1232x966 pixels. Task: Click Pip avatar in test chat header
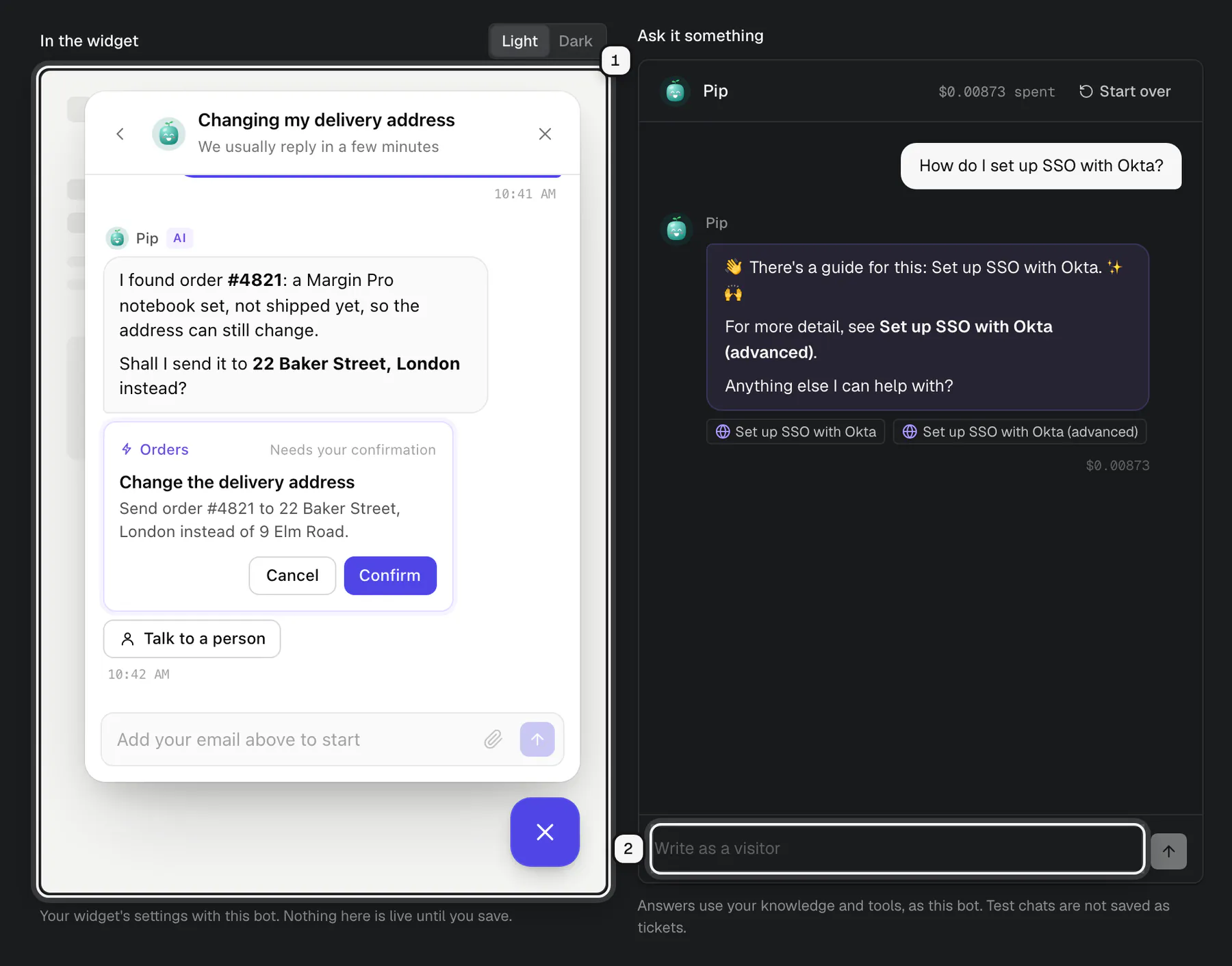click(676, 91)
